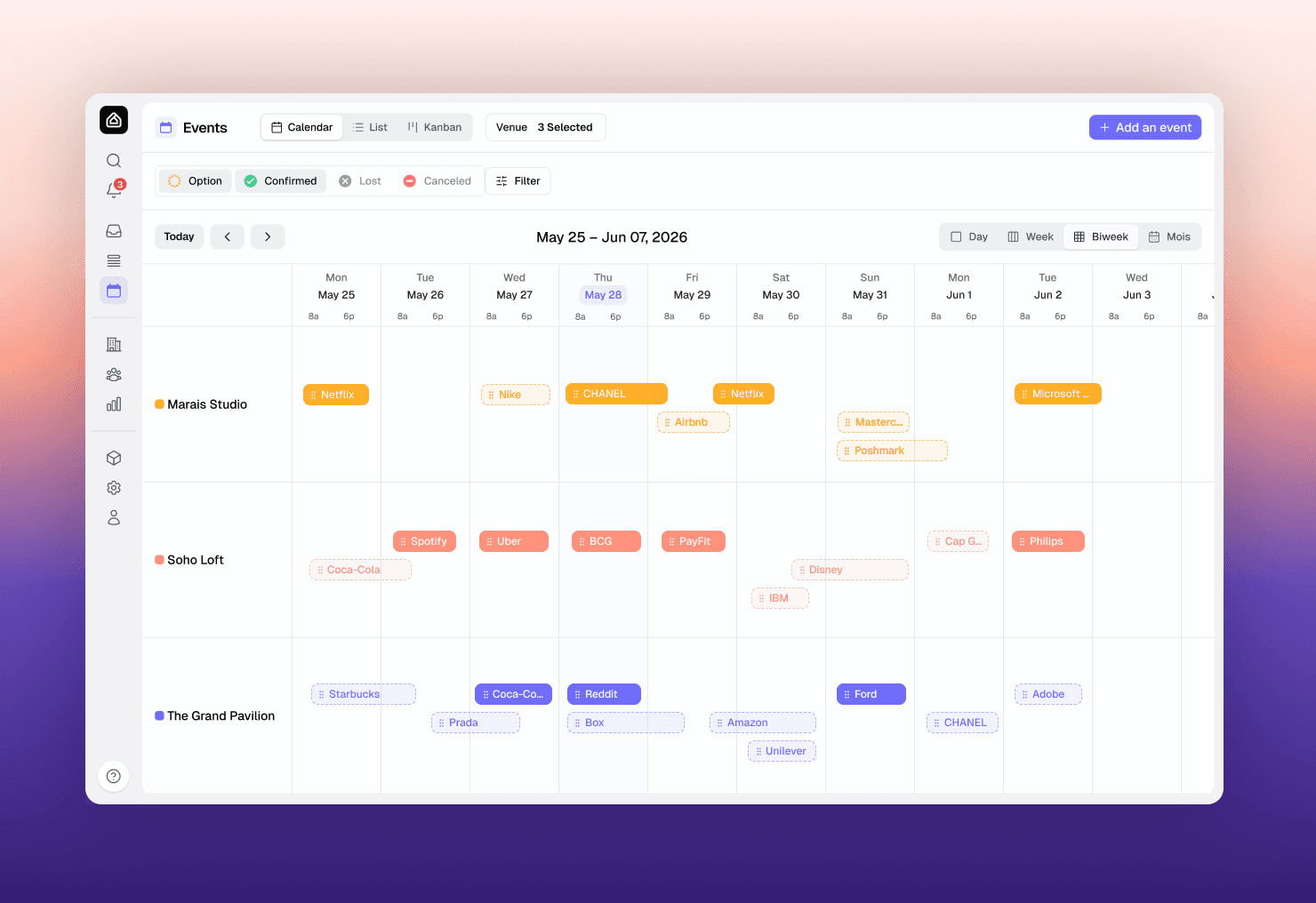Toggle the Option status filter
The image size is (1316, 903).
click(x=196, y=180)
